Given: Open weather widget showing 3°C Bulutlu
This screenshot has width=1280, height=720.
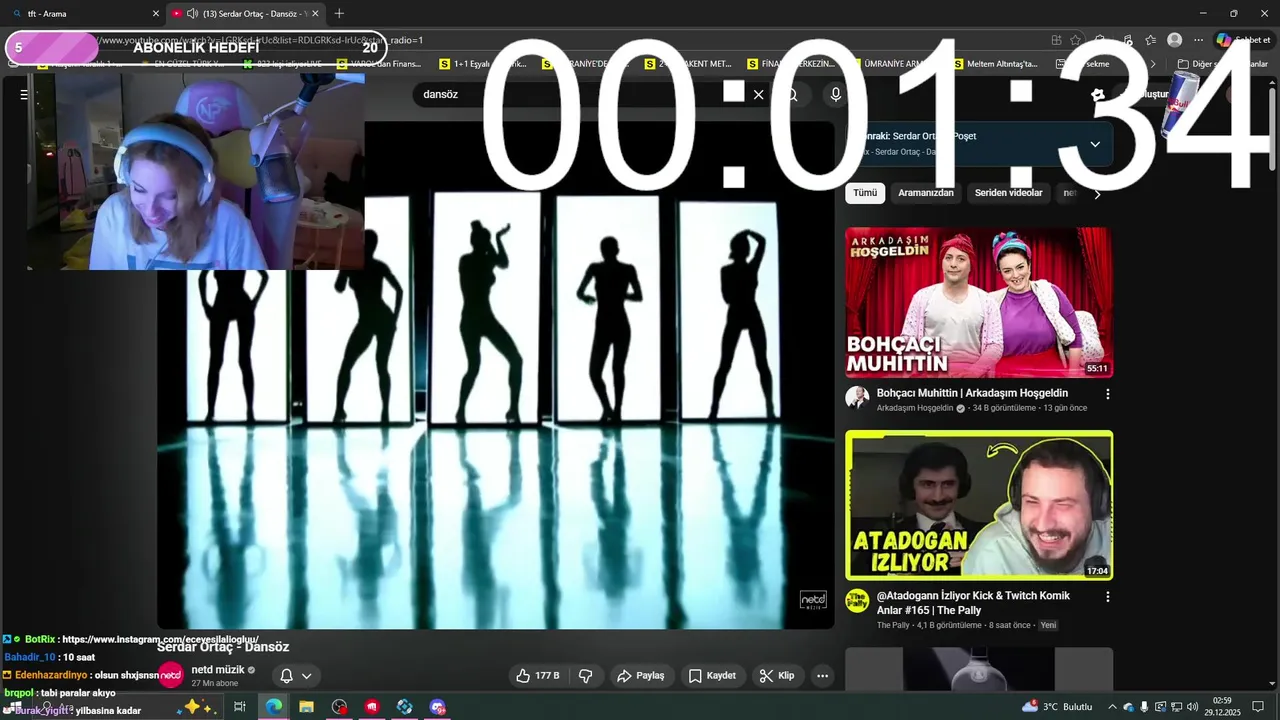Looking at the screenshot, I should pos(1057,707).
